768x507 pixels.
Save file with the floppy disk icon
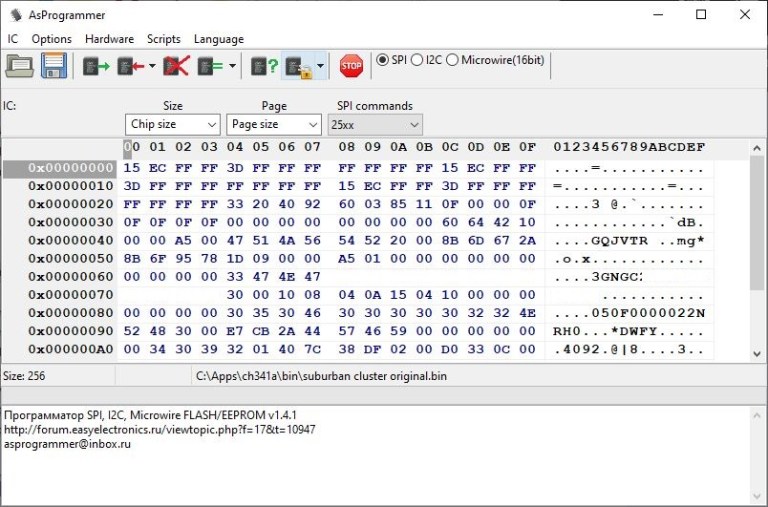click(x=54, y=66)
